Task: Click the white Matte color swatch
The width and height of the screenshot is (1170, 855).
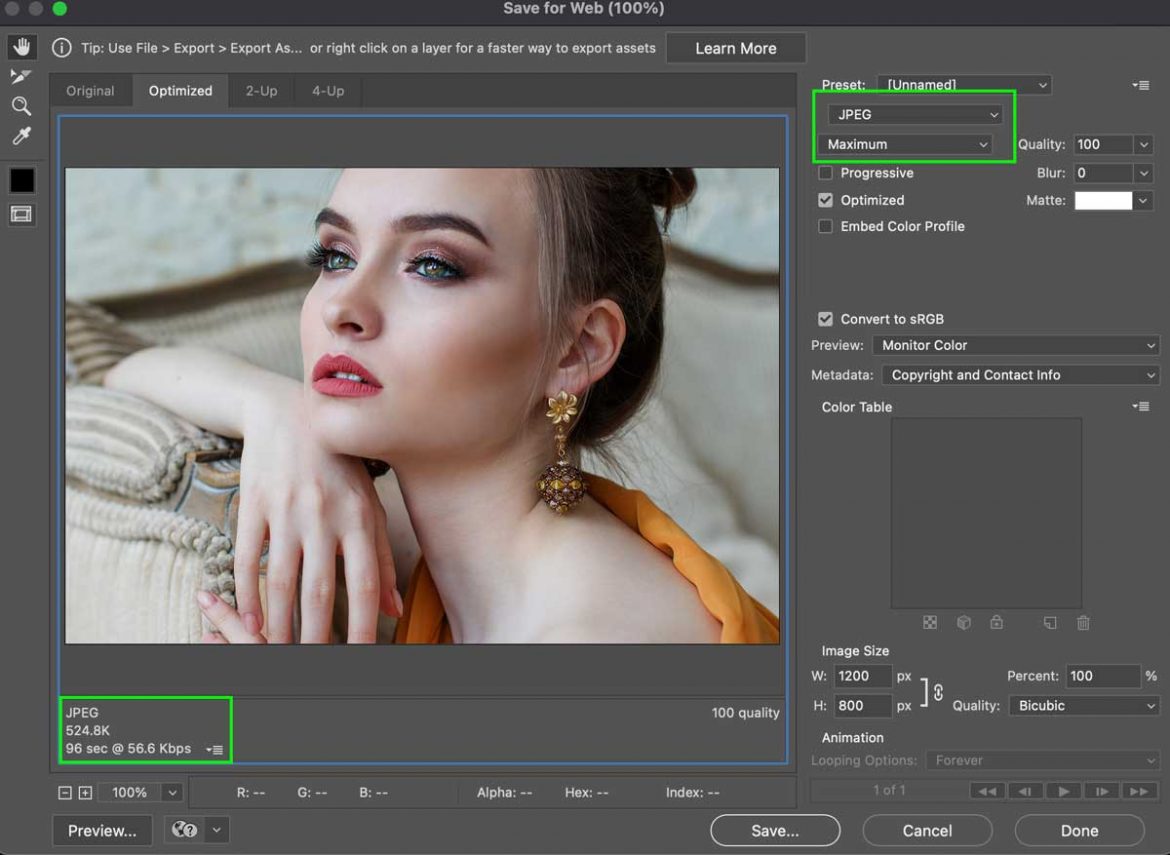Action: tap(1103, 201)
